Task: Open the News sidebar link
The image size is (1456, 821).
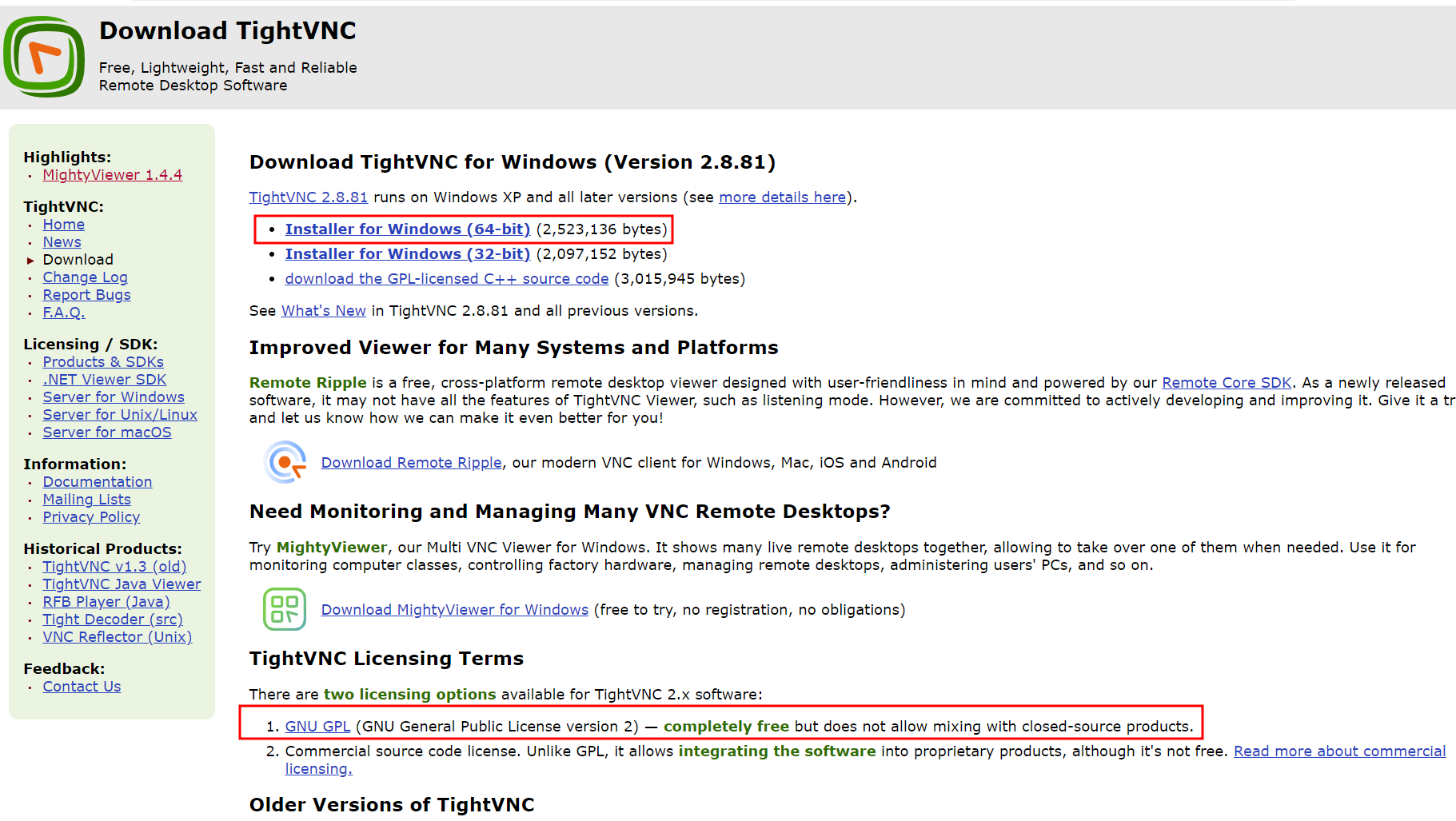Action: 62,242
